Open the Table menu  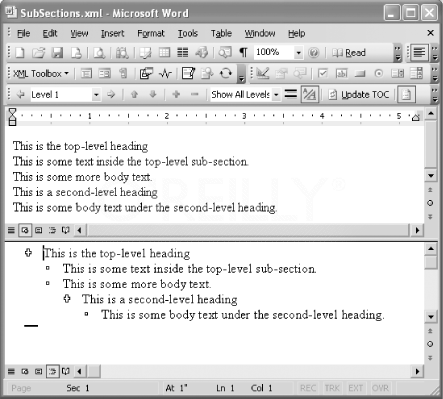click(x=221, y=33)
